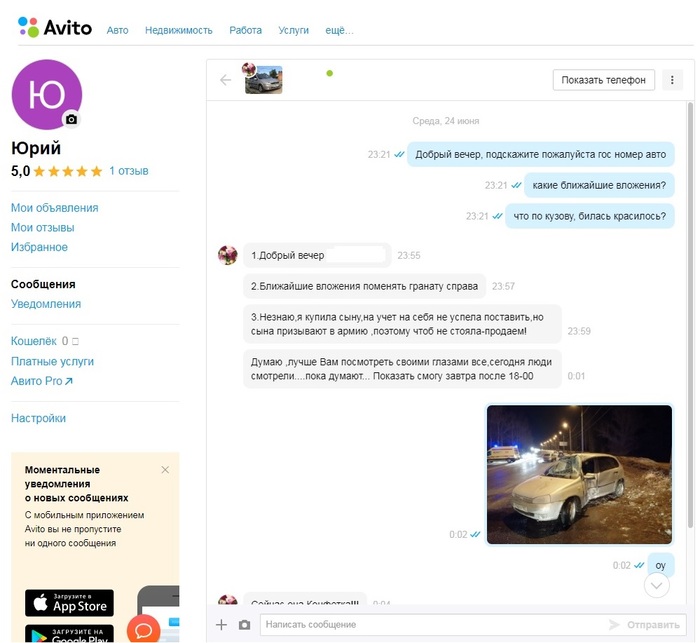The image size is (700, 643).
Task: Open Мои объявления in the sidebar
Action: [55, 208]
